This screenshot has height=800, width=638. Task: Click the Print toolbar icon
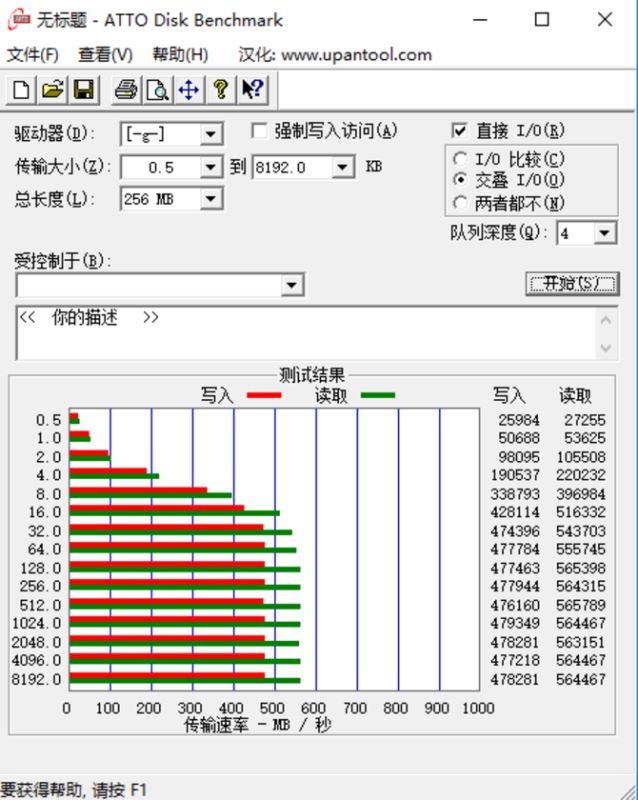126,90
